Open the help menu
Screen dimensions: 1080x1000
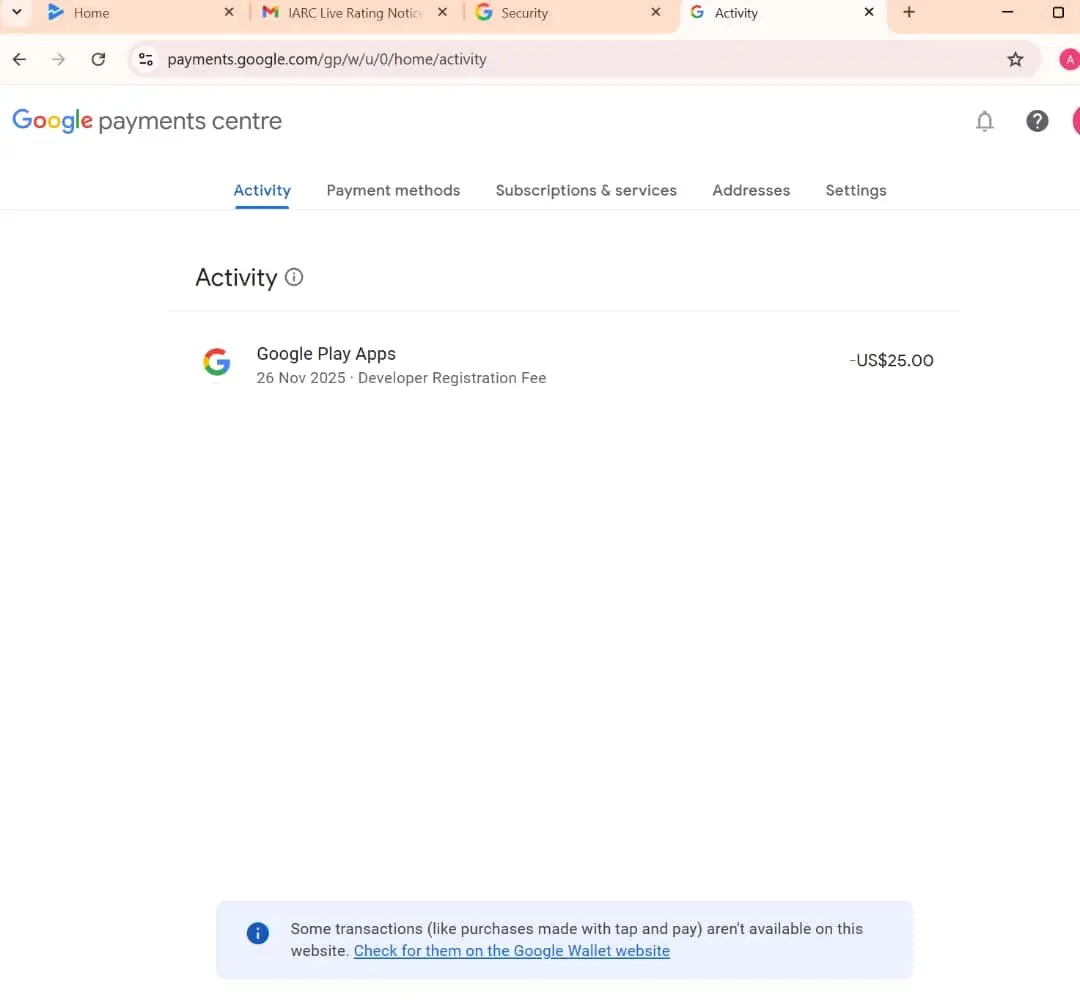click(1037, 120)
